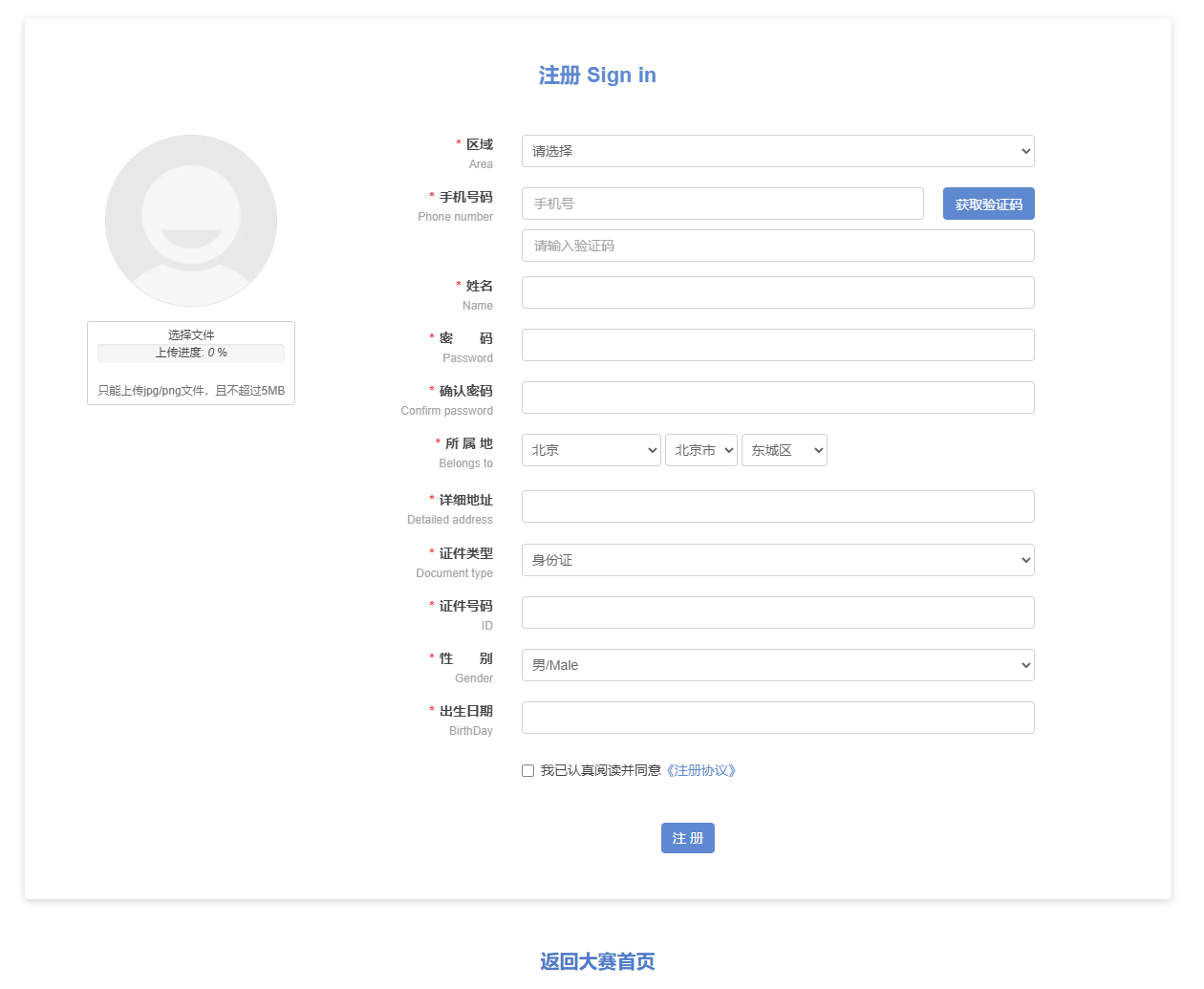Open the 《注册协议》 agreement link
Image resolution: width=1204 pixels, height=989 pixels.
click(x=700, y=770)
